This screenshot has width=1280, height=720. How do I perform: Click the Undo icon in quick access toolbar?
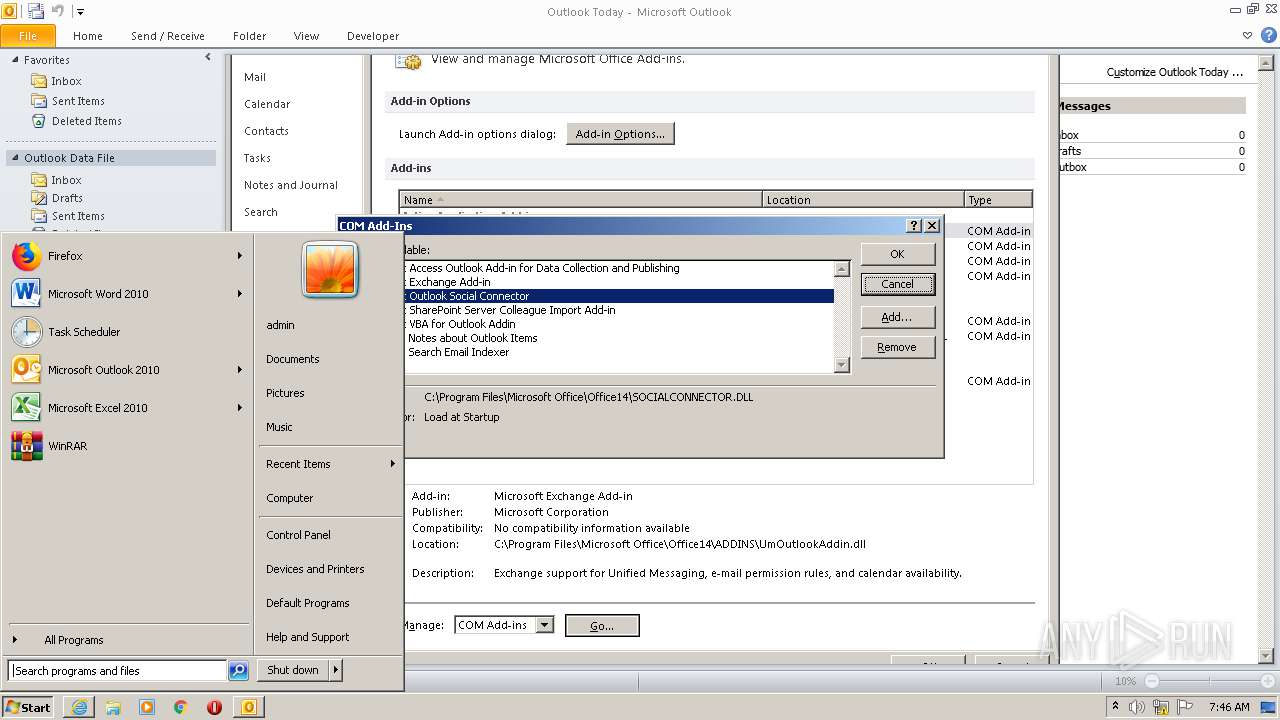[x=58, y=11]
